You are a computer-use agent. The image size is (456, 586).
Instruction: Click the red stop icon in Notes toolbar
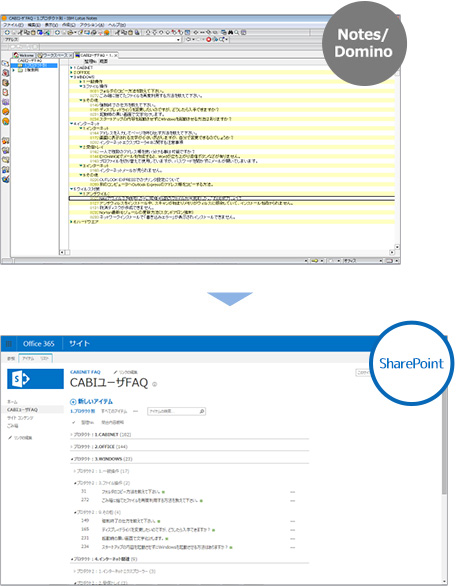(x=209, y=39)
